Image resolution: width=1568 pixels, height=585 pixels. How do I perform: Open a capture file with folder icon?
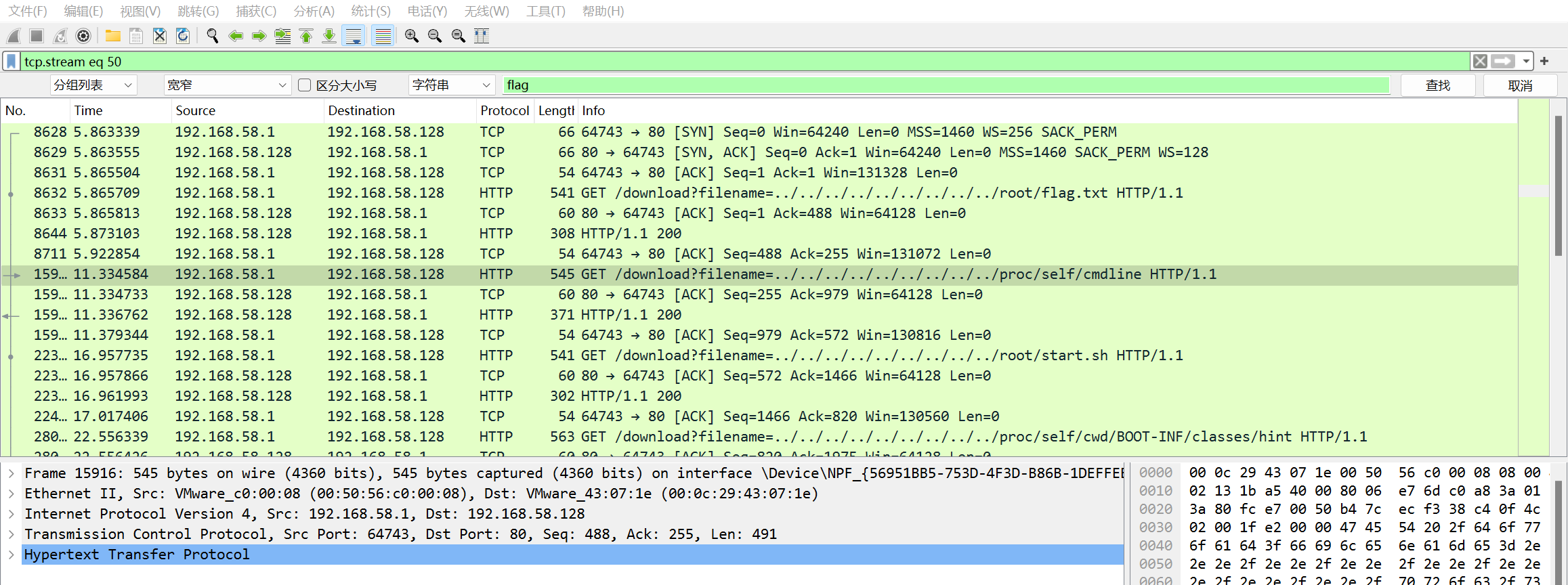pyautogui.click(x=113, y=36)
